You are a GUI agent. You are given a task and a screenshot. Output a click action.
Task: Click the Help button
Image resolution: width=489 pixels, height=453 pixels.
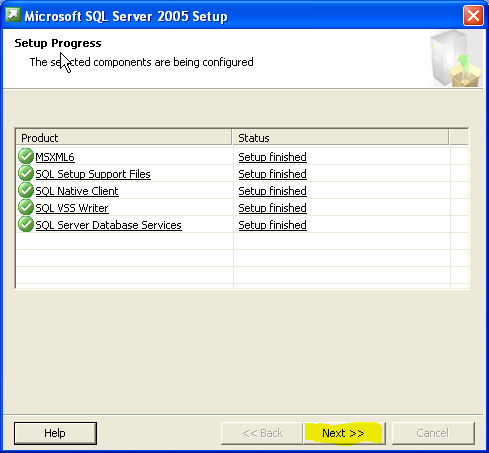tap(55, 433)
